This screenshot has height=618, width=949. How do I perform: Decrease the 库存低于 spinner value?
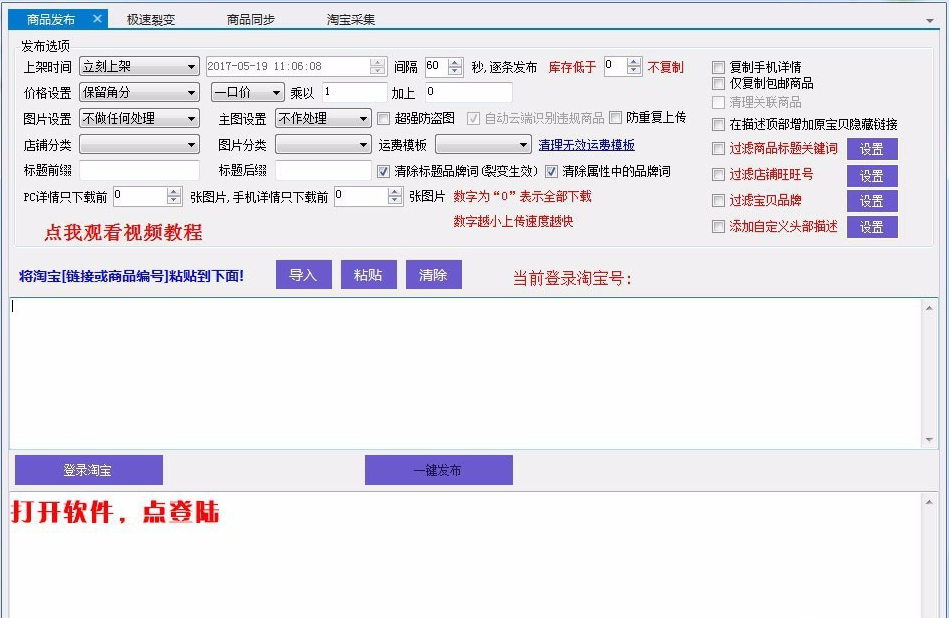click(633, 72)
